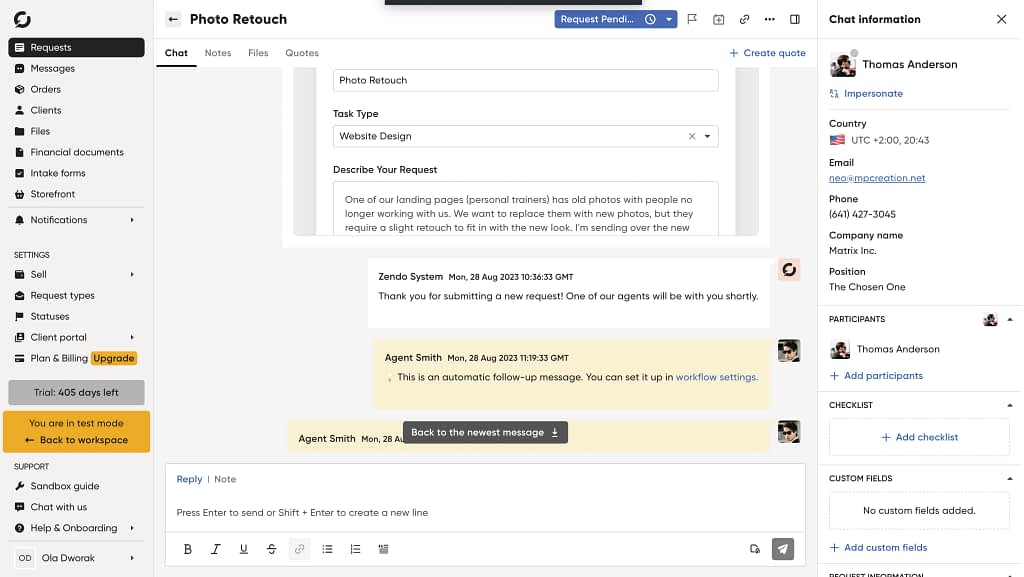This screenshot has height=577, width=1024.
Task: Apply italic formatting in the reply editor
Action: coord(216,549)
